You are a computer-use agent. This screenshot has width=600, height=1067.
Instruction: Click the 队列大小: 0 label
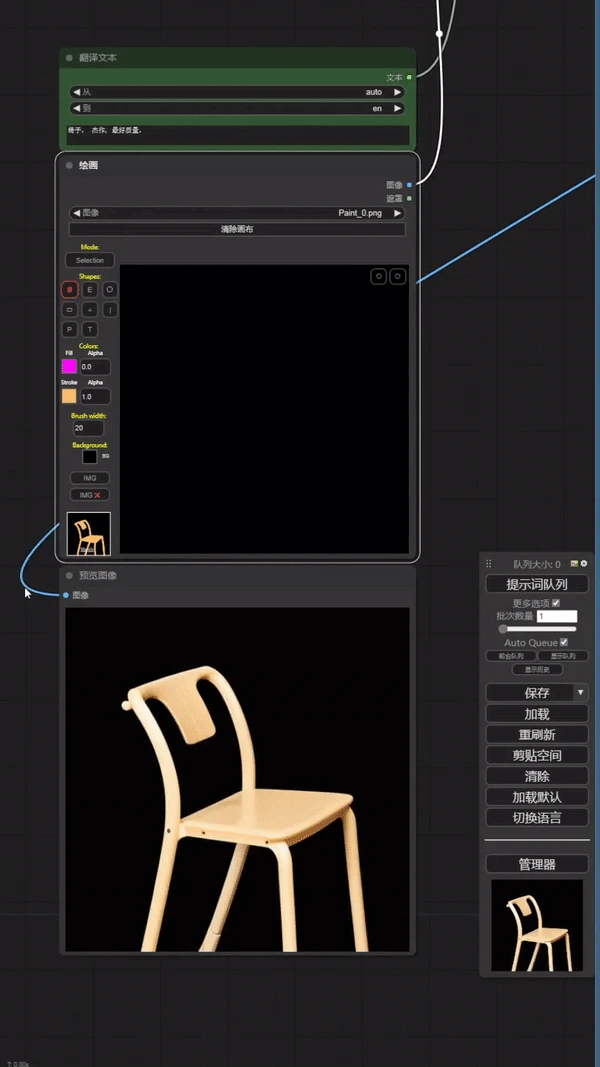pyautogui.click(x=537, y=564)
